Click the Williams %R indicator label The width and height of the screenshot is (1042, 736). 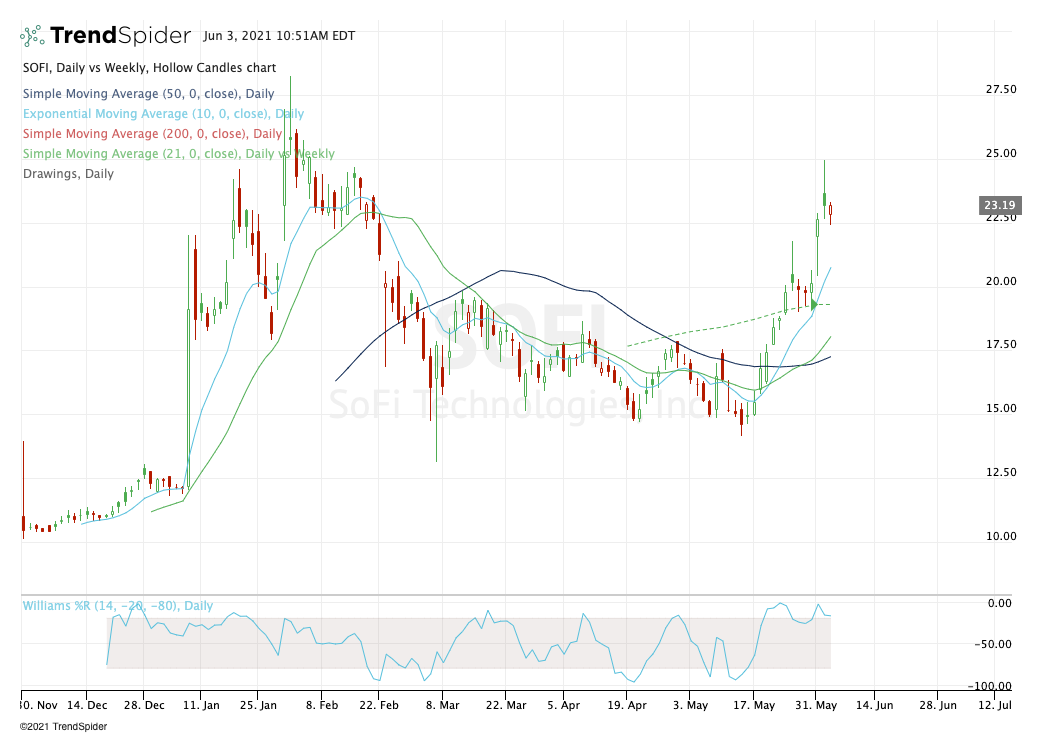[x=117, y=606]
